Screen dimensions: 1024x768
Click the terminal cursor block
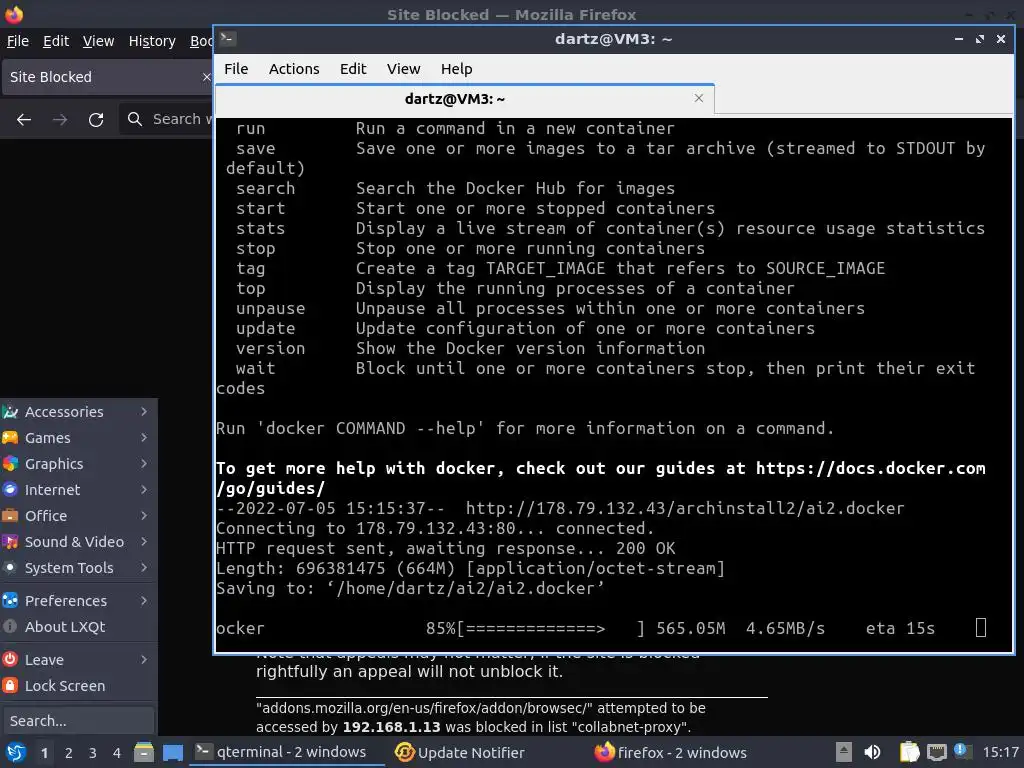[x=980, y=628]
